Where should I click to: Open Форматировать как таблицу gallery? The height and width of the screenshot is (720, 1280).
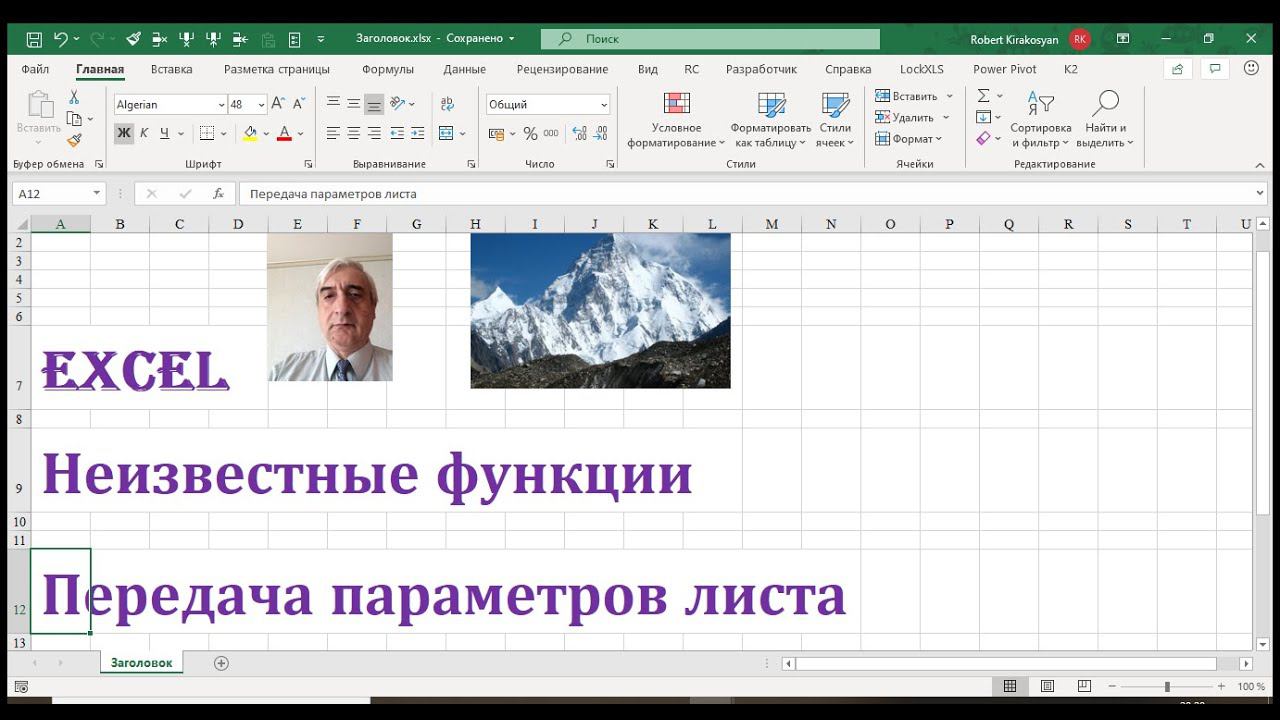coord(770,120)
